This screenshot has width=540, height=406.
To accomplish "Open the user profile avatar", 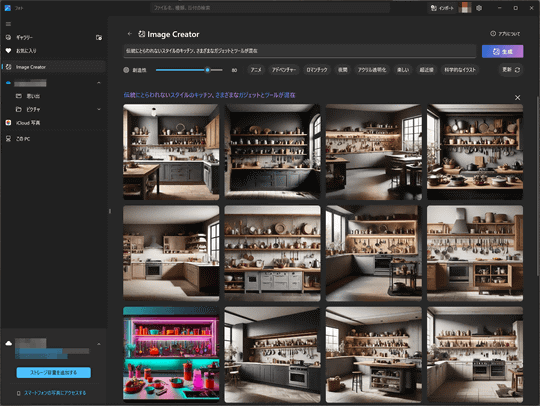I will (465, 8).
